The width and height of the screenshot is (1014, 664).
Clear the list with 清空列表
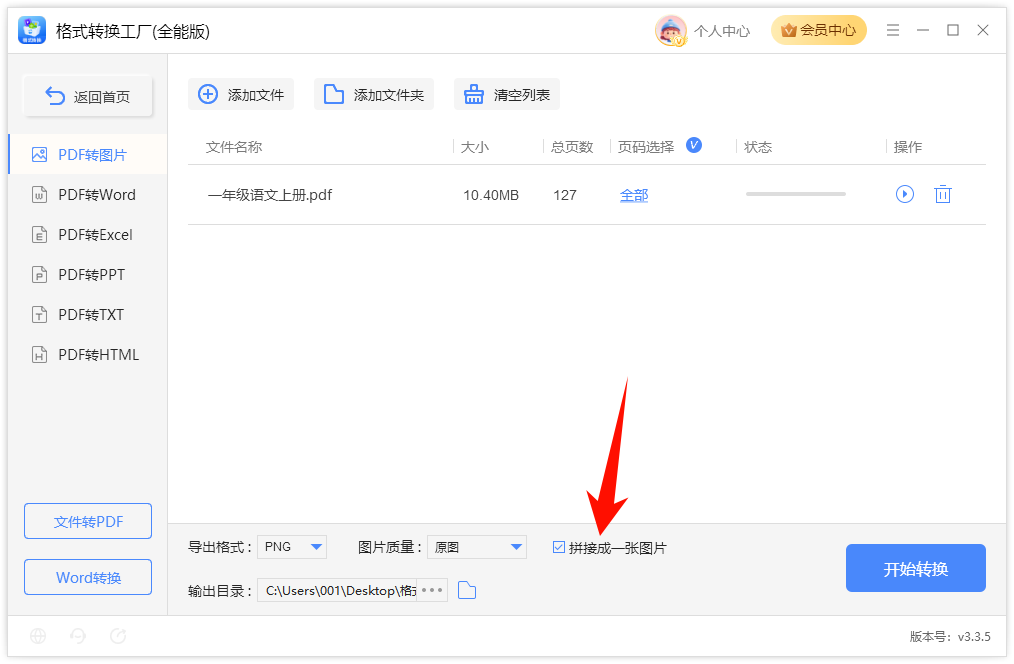click(506, 94)
